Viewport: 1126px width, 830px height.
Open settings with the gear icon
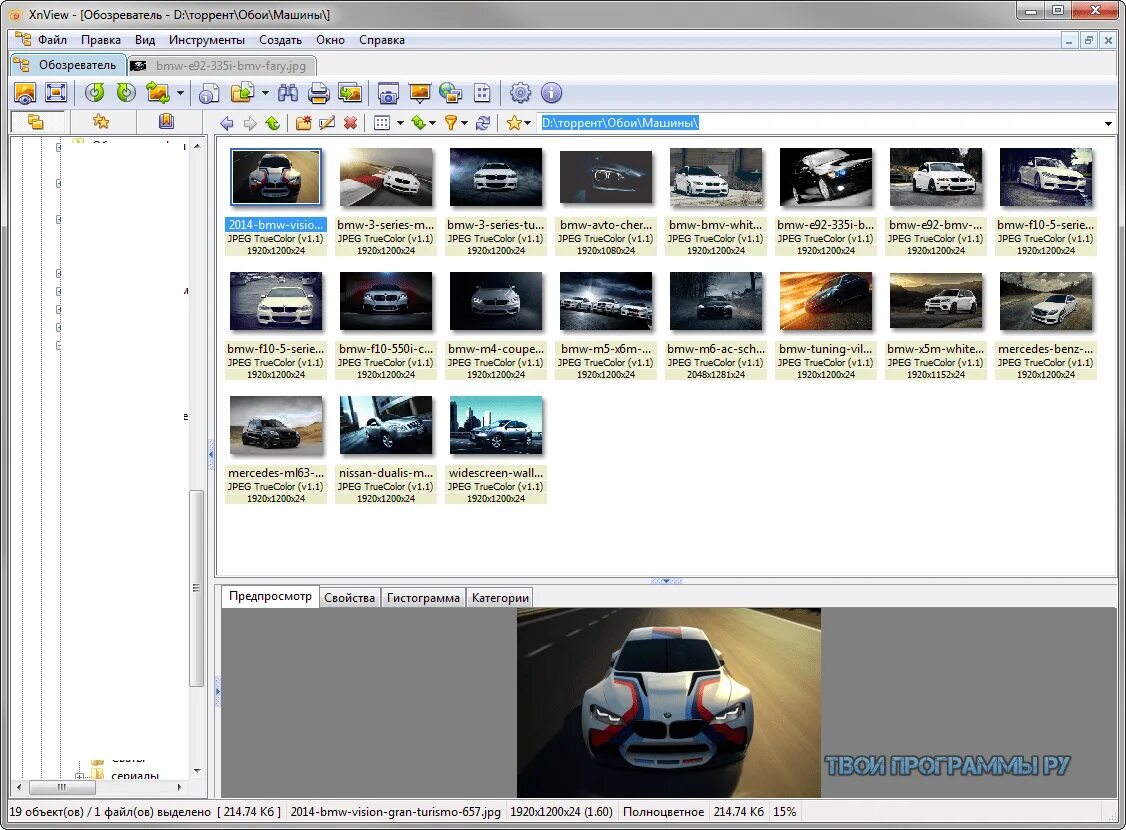coord(520,93)
